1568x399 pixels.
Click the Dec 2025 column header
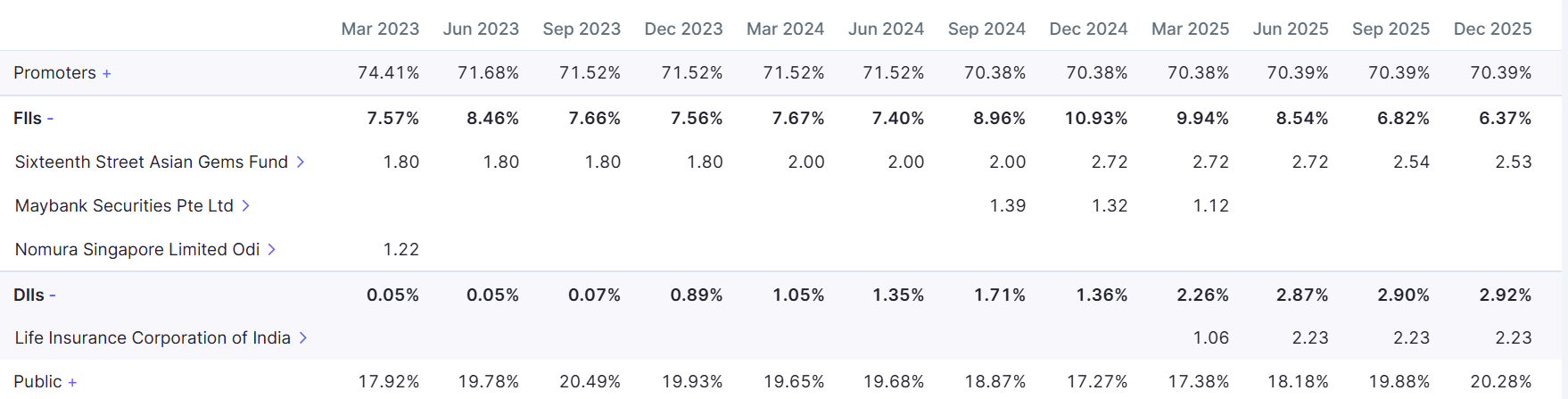click(x=1492, y=29)
